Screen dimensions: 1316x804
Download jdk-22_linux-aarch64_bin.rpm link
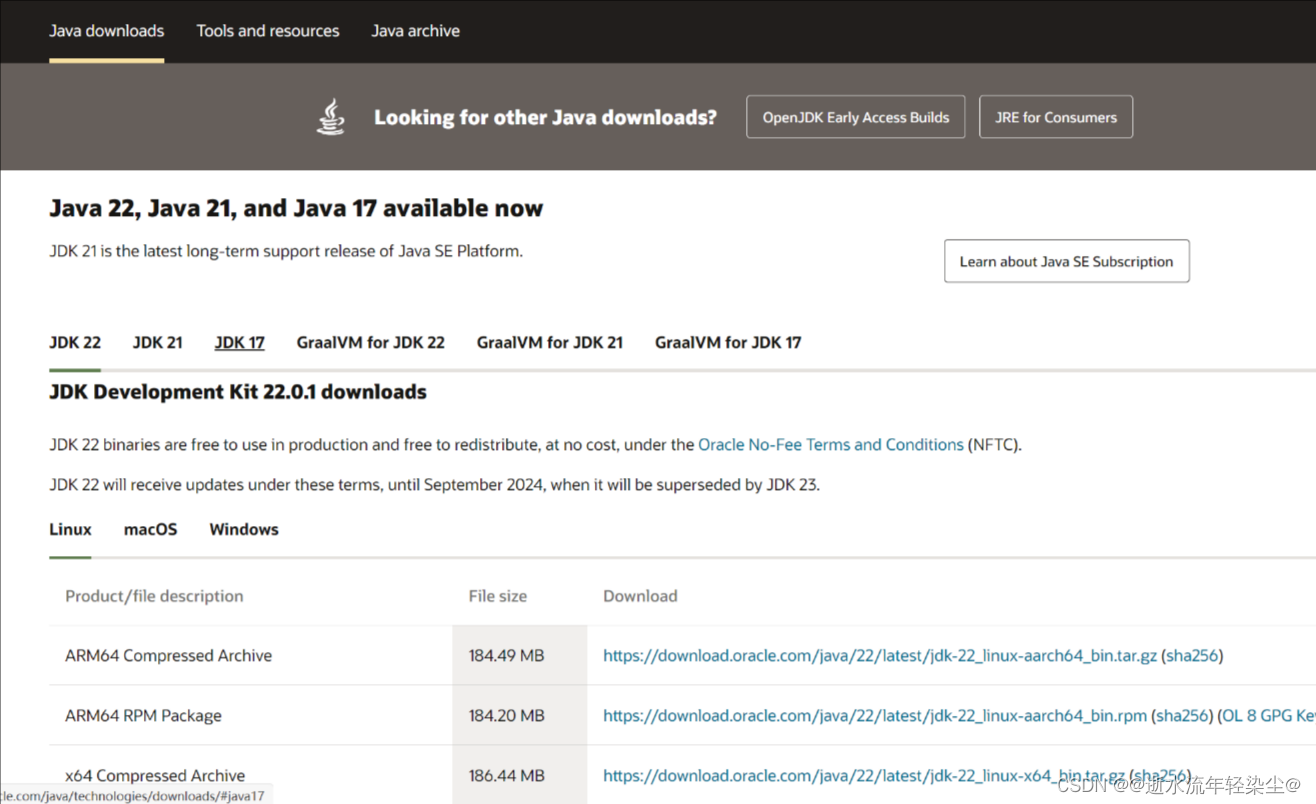[x=875, y=716]
